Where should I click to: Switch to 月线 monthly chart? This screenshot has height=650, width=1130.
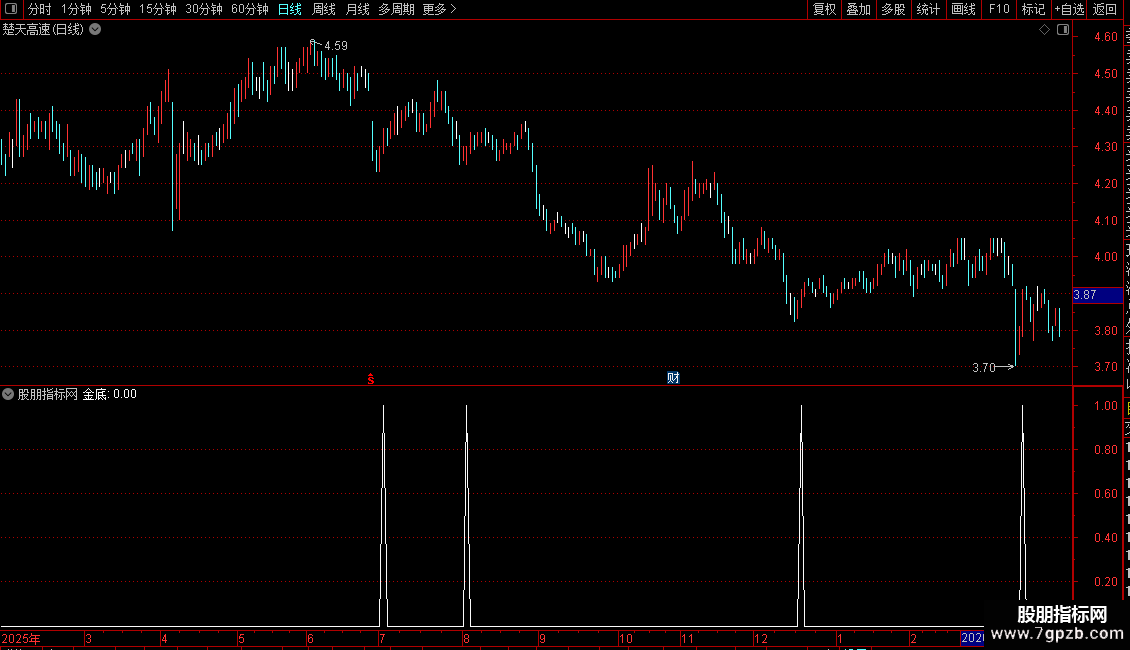coord(357,9)
